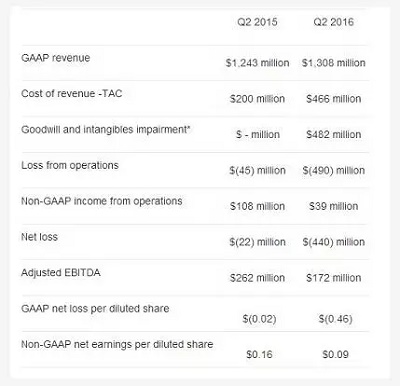
Task: Select the Loss from operations label
Action: (70, 165)
